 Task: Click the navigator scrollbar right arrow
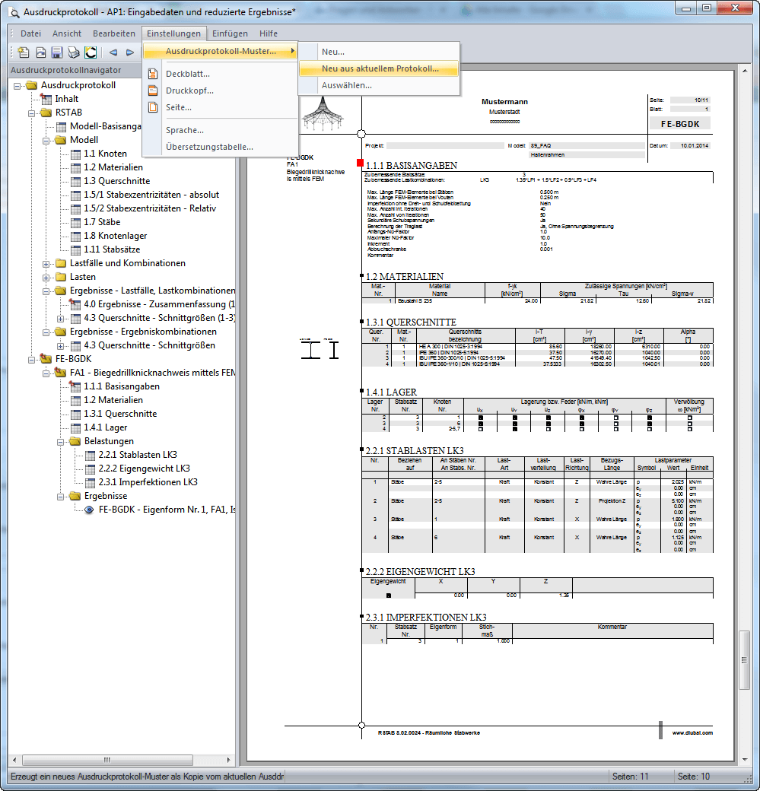point(228,760)
